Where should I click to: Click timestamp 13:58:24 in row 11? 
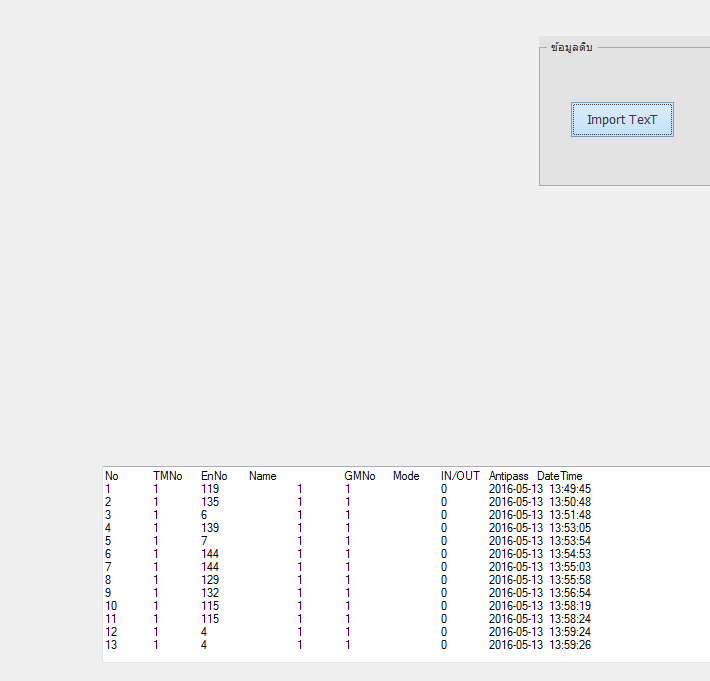(570, 619)
